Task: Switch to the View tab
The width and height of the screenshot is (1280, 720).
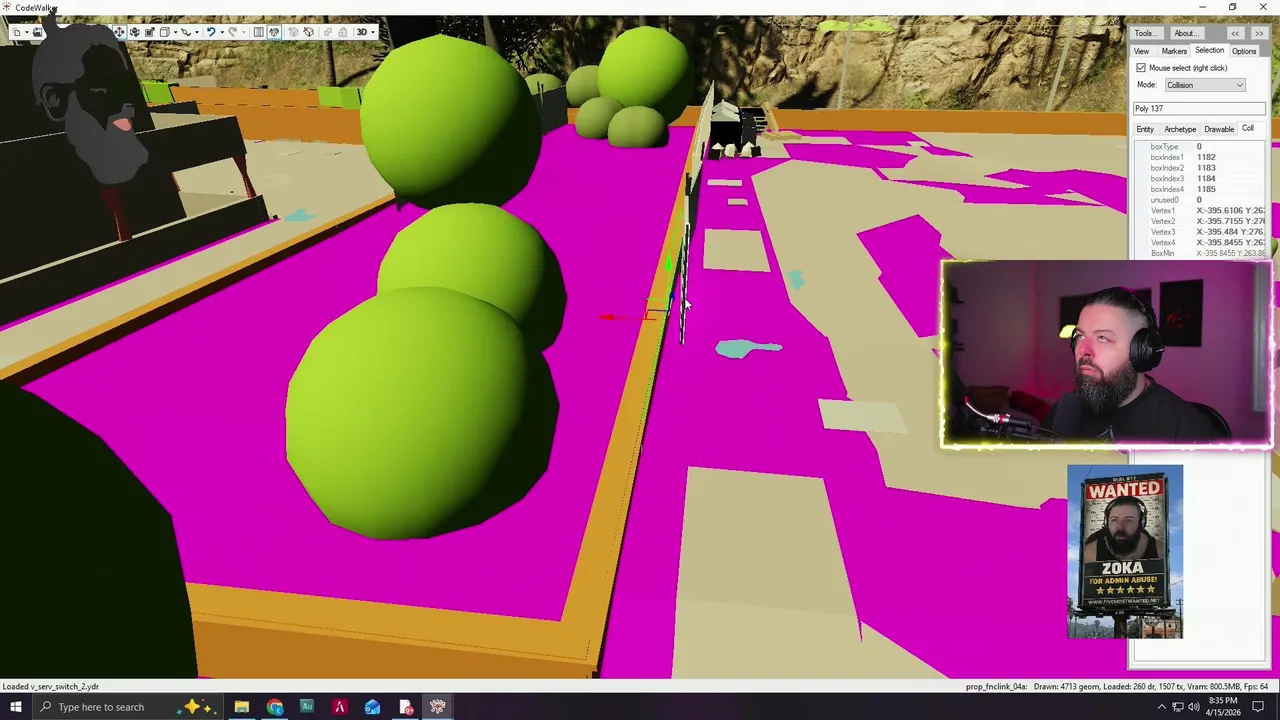Action: click(1141, 51)
